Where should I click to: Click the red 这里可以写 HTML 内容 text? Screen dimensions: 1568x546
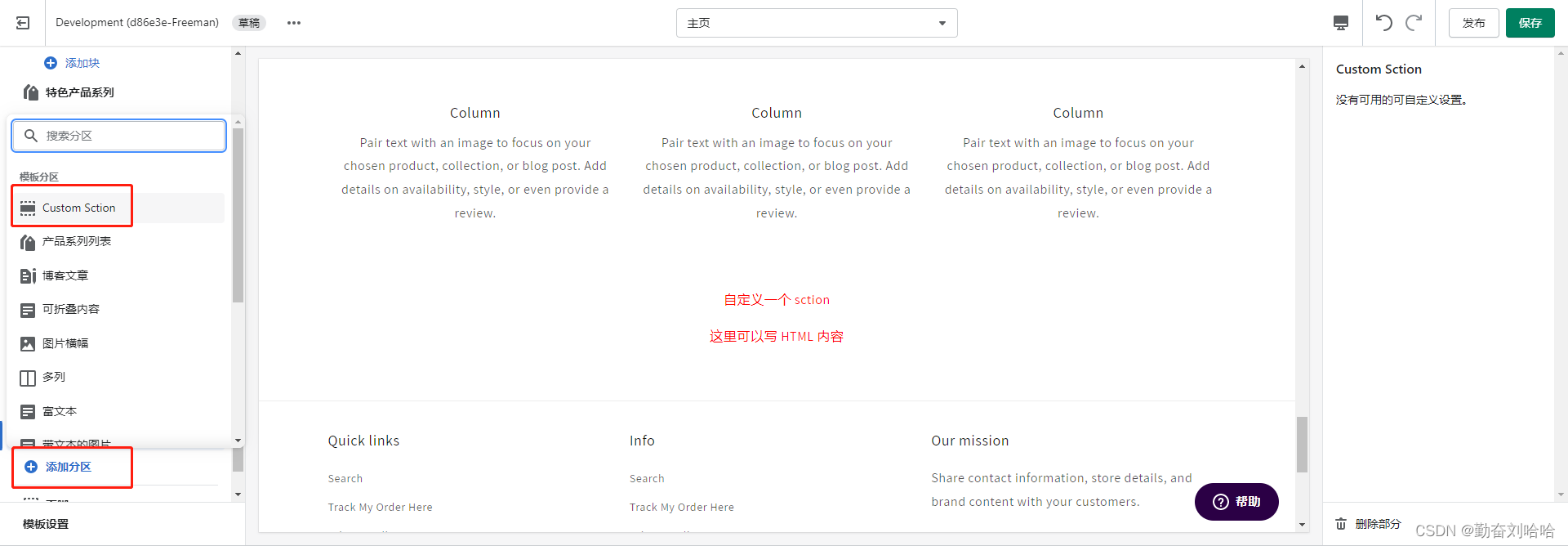click(777, 337)
